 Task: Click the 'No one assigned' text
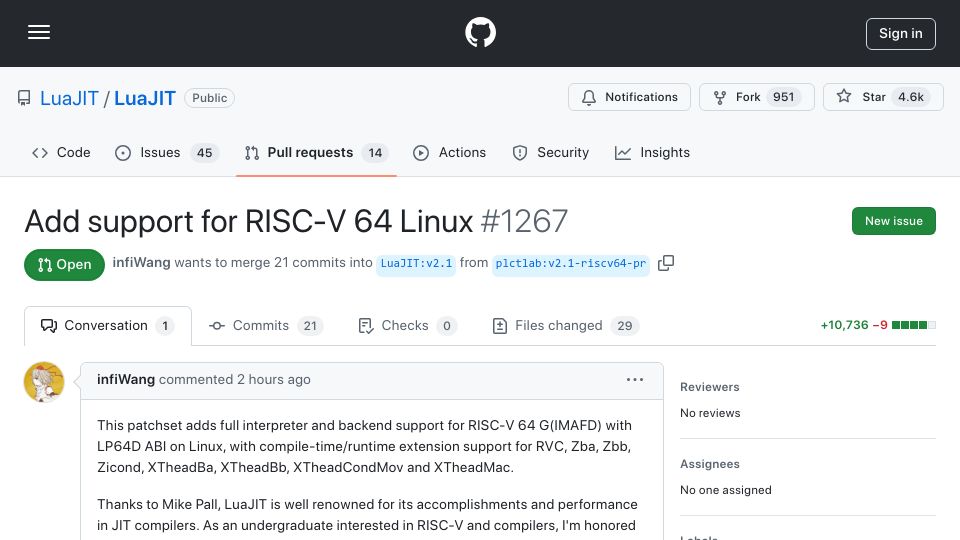(x=726, y=490)
